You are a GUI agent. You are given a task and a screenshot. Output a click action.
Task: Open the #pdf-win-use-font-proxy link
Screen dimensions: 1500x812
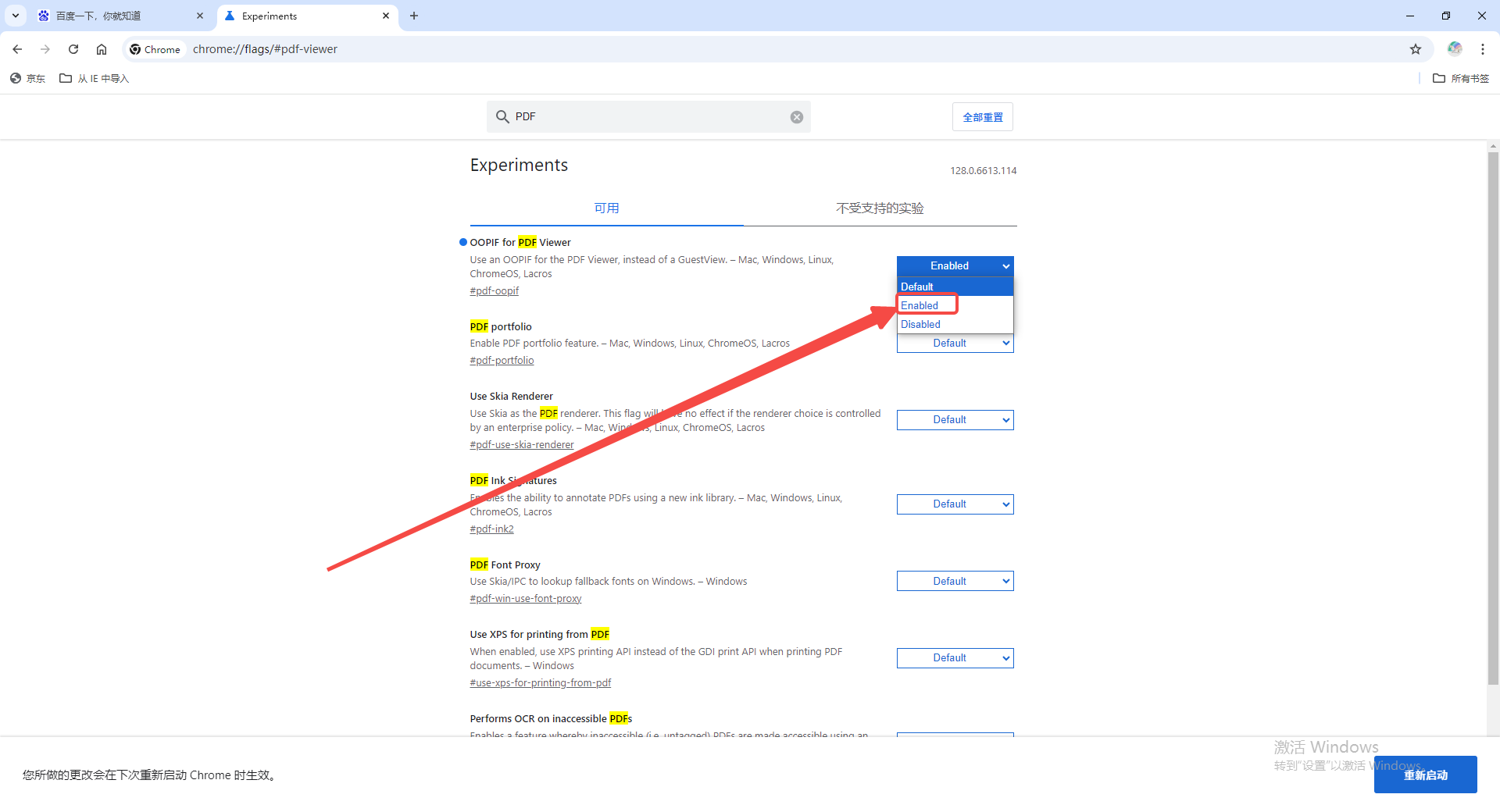[x=526, y=598]
